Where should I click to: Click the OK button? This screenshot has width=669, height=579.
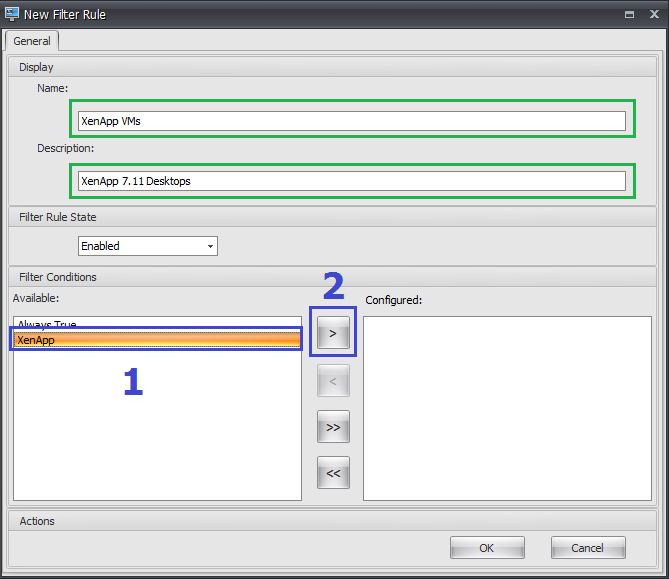pyautogui.click(x=486, y=548)
